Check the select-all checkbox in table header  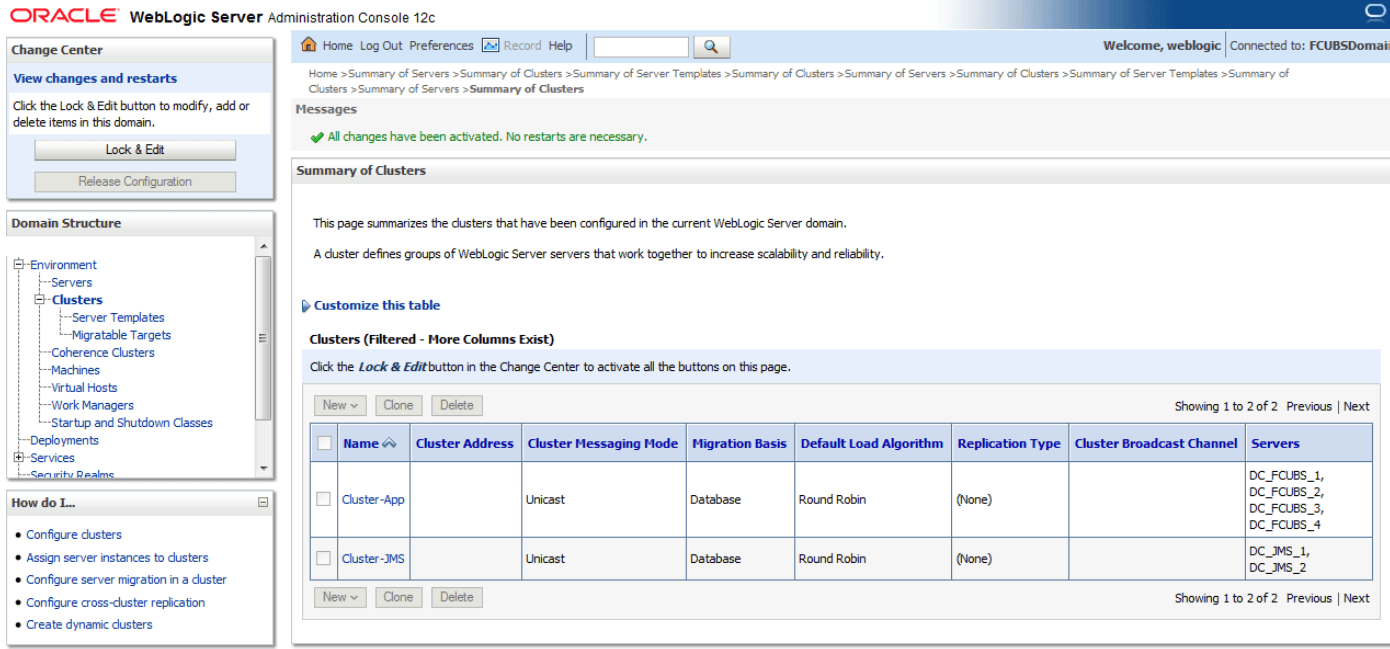[x=324, y=443]
